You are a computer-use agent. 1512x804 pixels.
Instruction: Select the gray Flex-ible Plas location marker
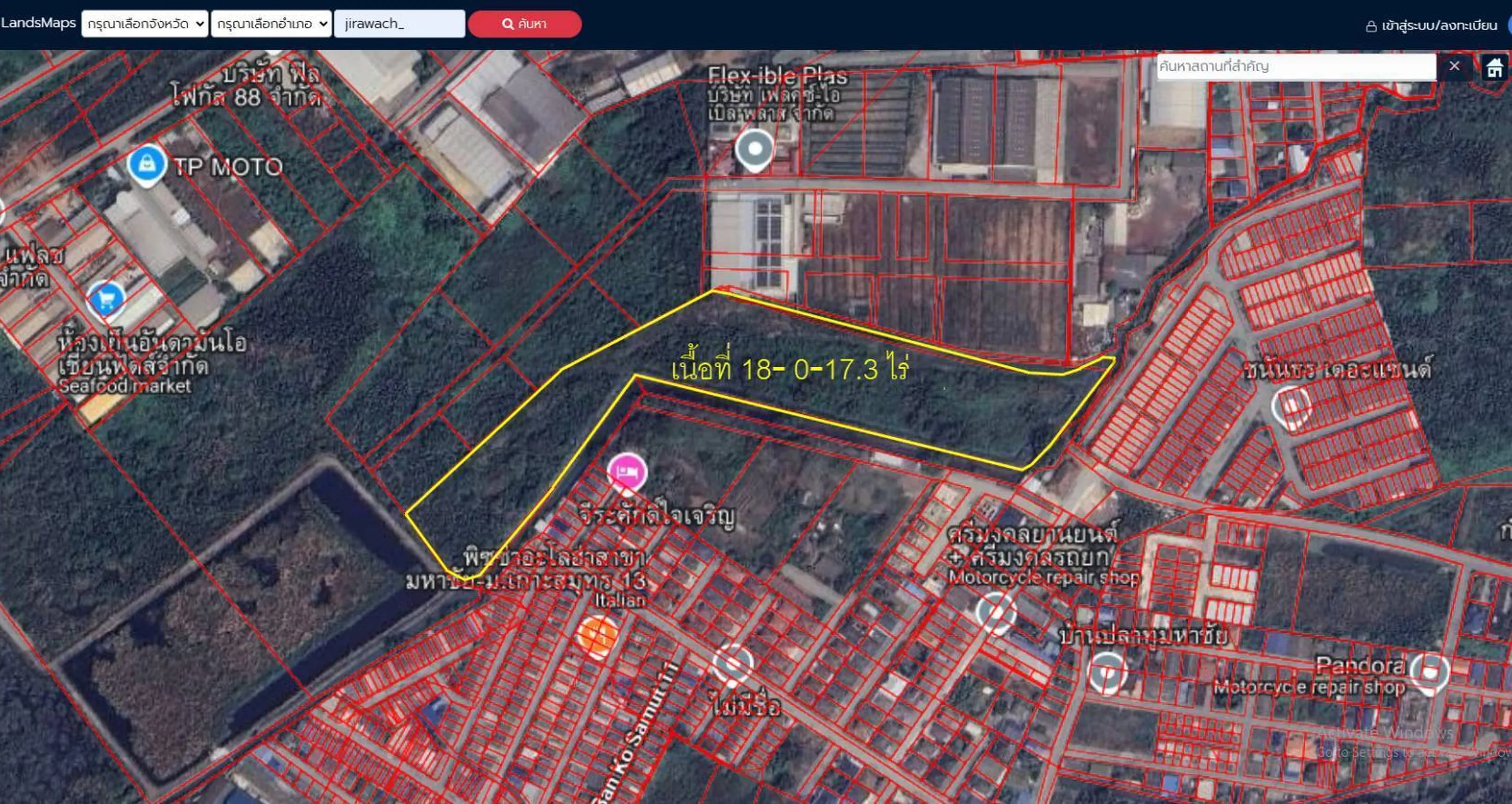click(x=754, y=150)
